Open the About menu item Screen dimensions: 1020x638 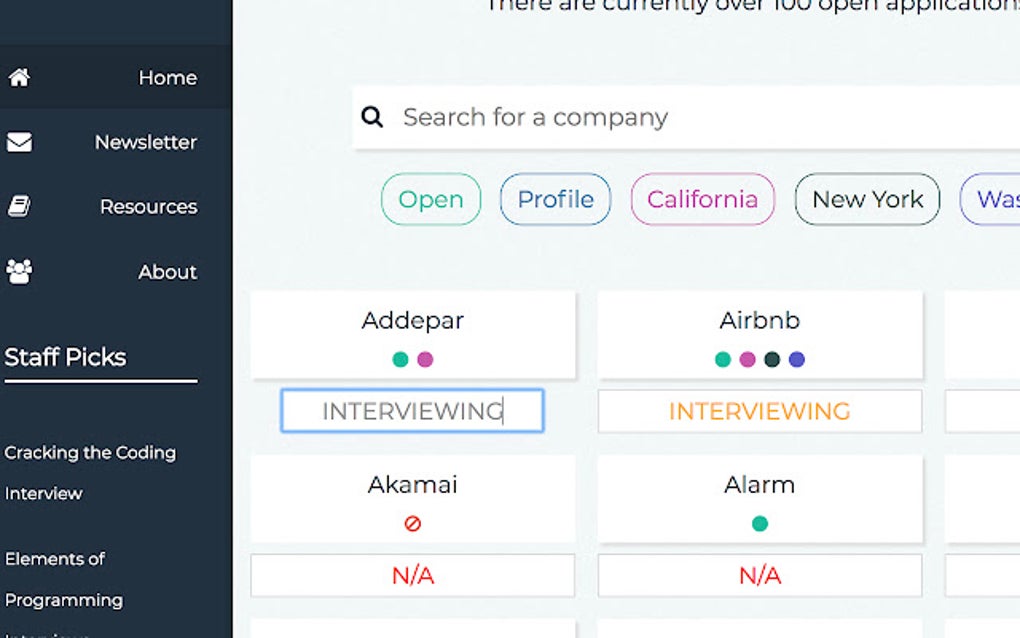[x=167, y=271]
